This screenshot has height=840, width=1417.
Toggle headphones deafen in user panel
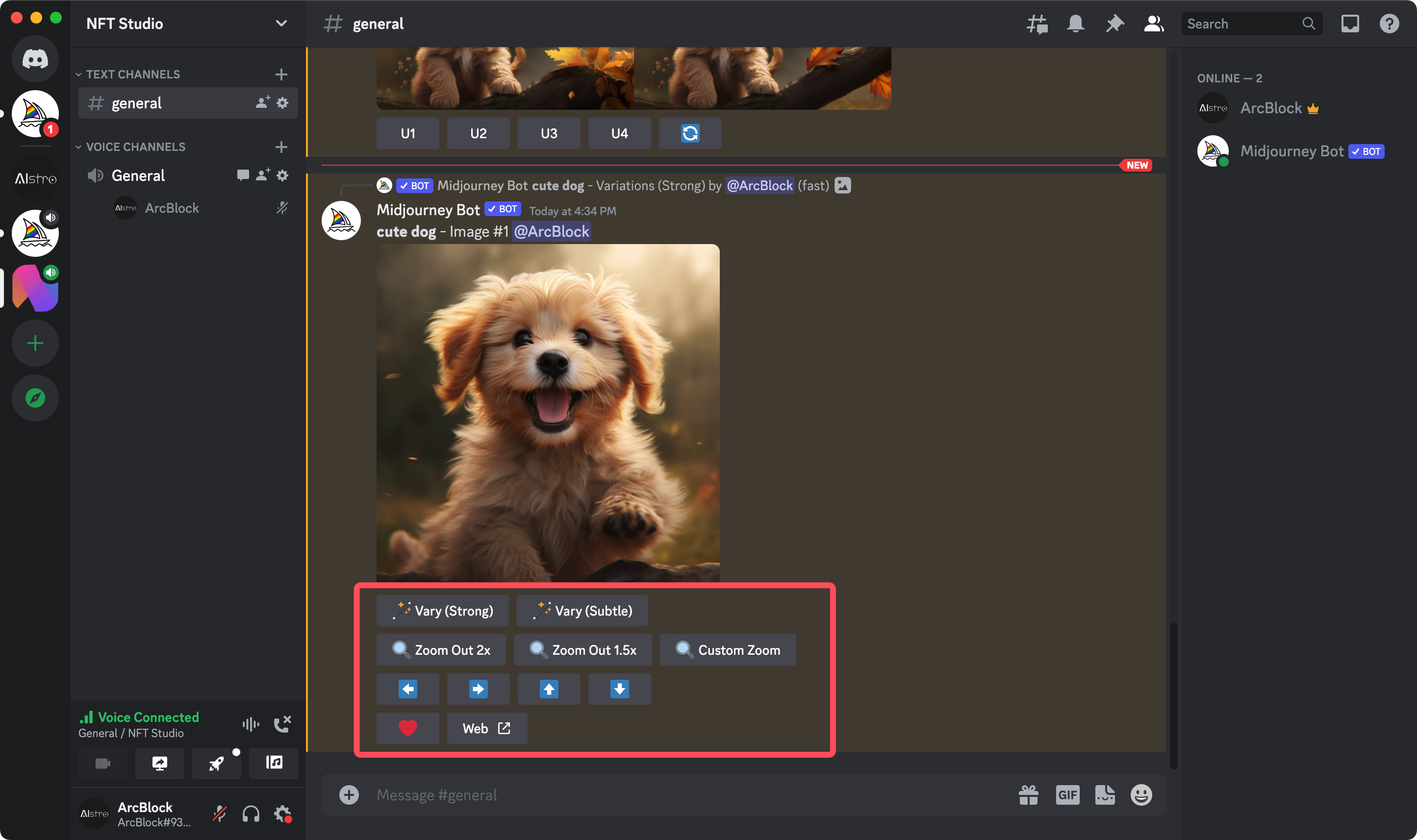[x=251, y=814]
